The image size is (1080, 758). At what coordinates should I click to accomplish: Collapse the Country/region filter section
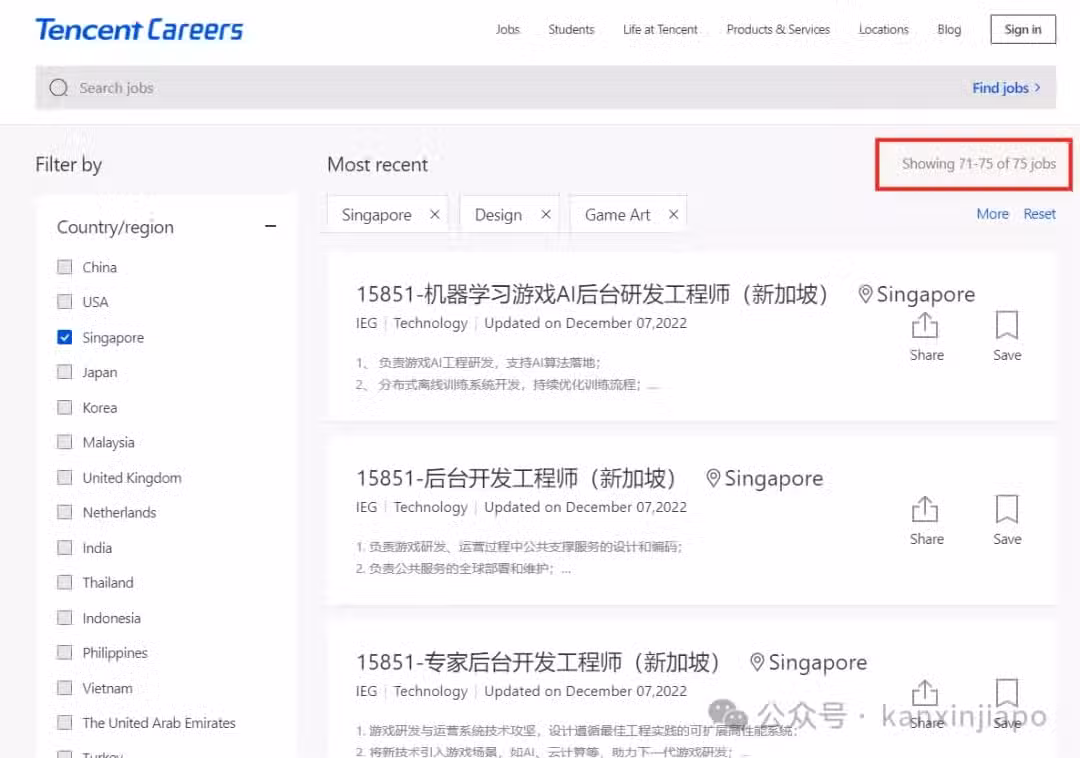[x=271, y=227]
